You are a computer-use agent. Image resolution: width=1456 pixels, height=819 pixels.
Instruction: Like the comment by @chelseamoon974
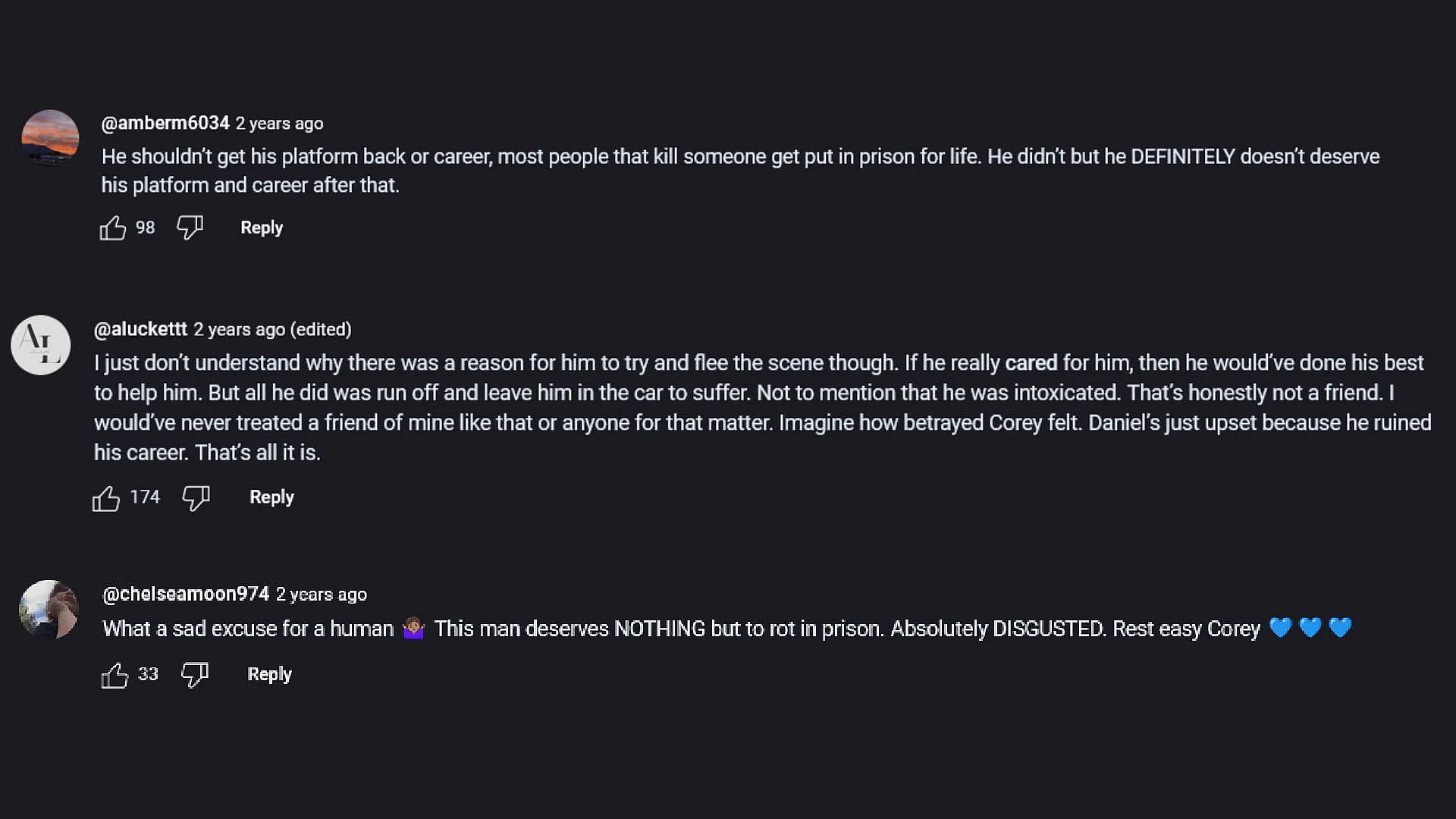click(x=115, y=675)
